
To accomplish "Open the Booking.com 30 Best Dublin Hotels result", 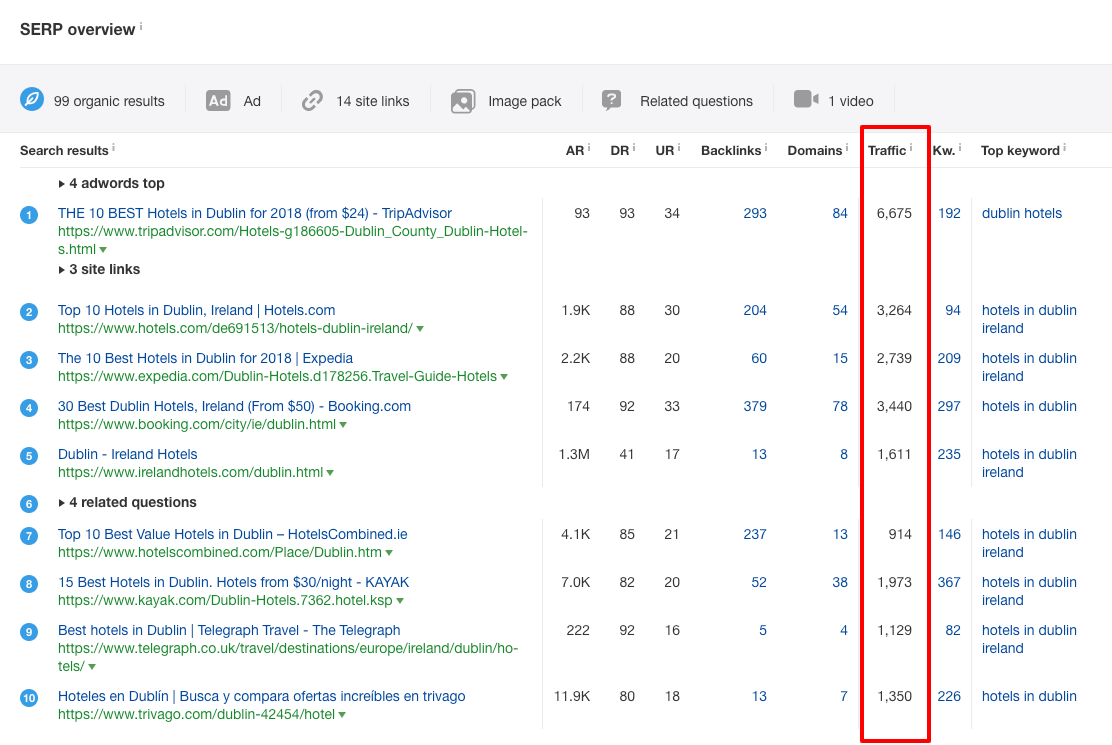I will [x=235, y=406].
